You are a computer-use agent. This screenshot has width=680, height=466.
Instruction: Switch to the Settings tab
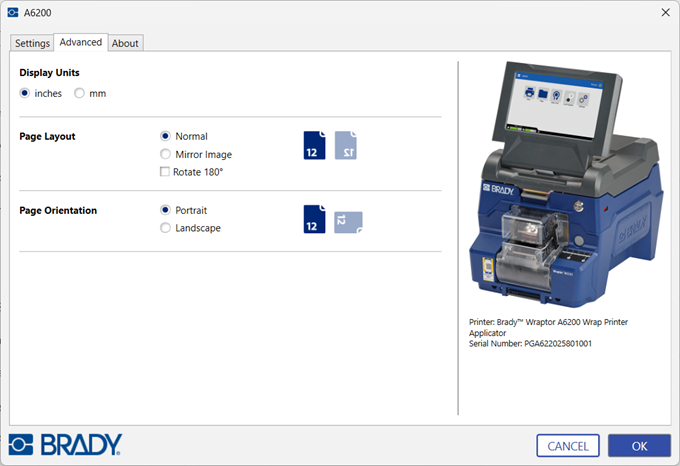[x=32, y=43]
